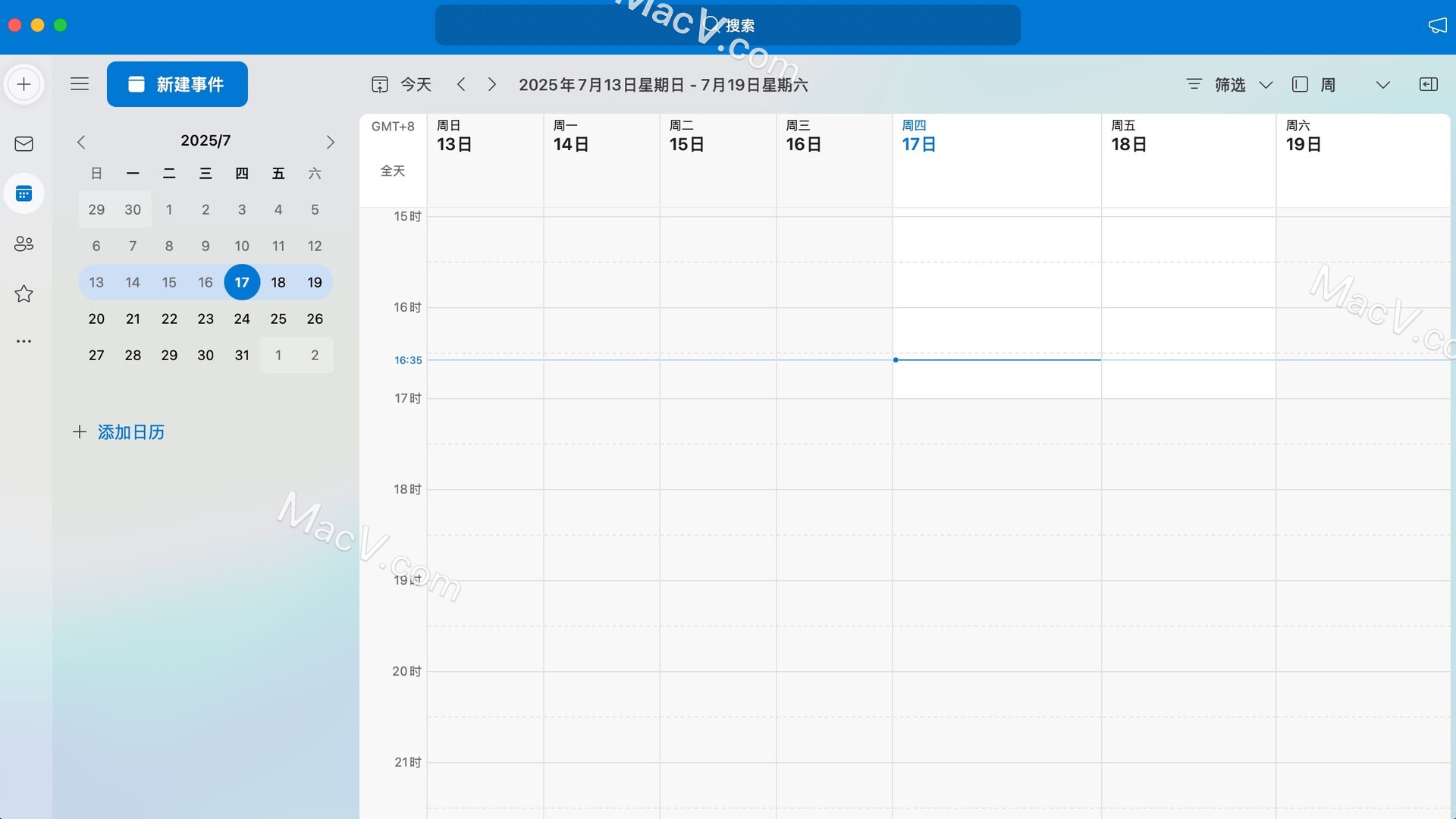Click the round + quick-create icon
The height and width of the screenshot is (819, 1456).
click(x=24, y=84)
